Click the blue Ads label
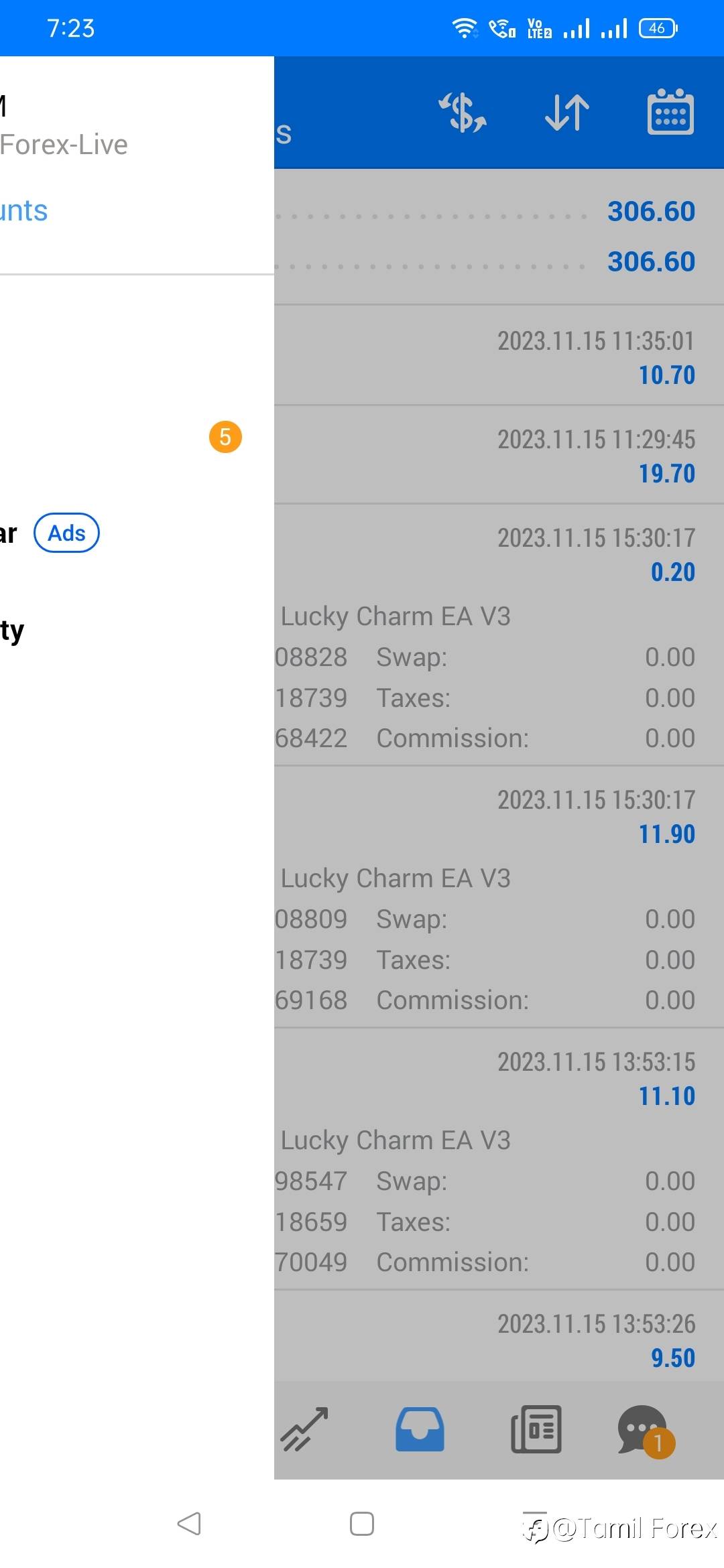 tap(66, 533)
